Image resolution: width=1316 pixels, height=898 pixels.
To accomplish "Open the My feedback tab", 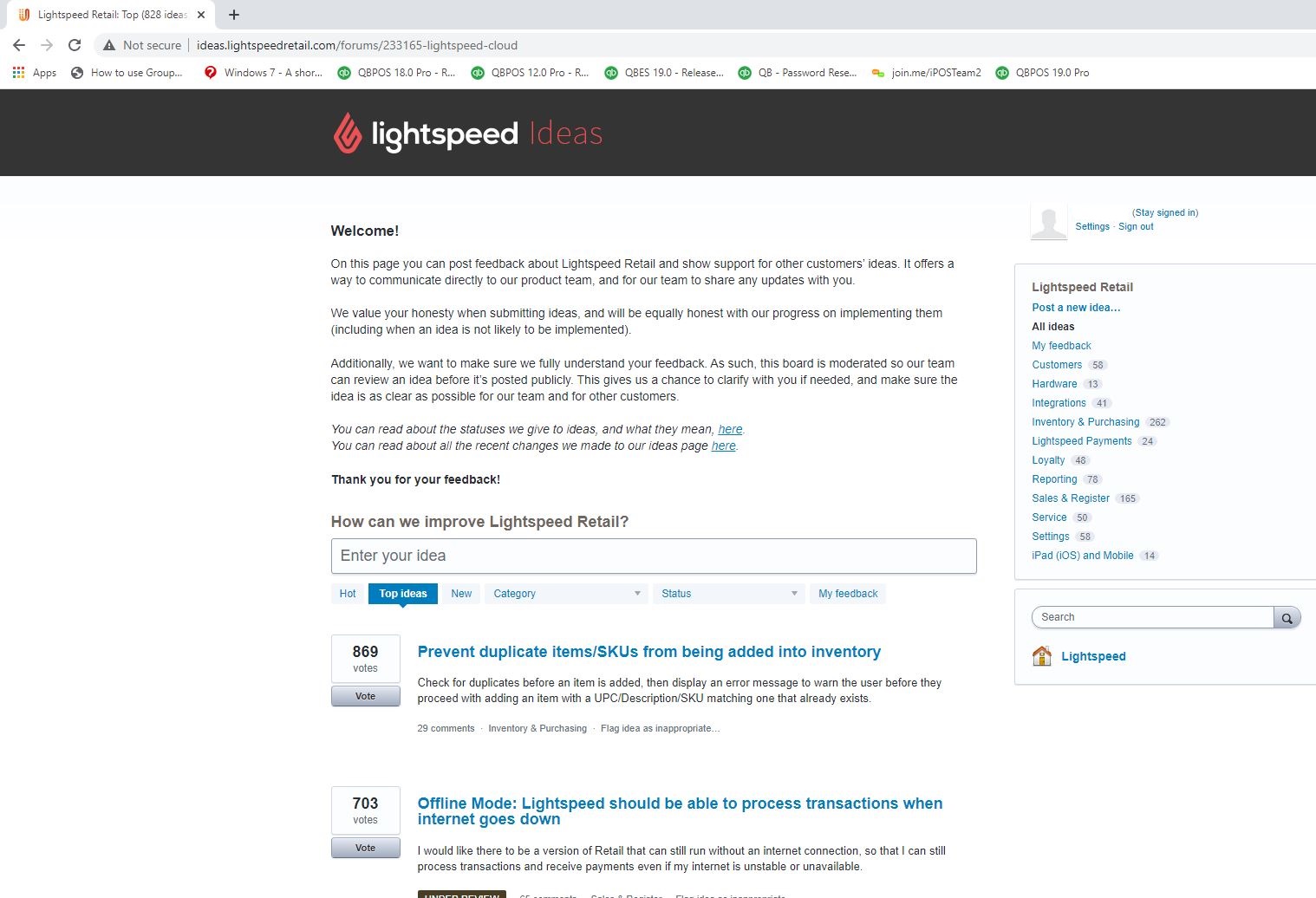I will pyautogui.click(x=848, y=594).
